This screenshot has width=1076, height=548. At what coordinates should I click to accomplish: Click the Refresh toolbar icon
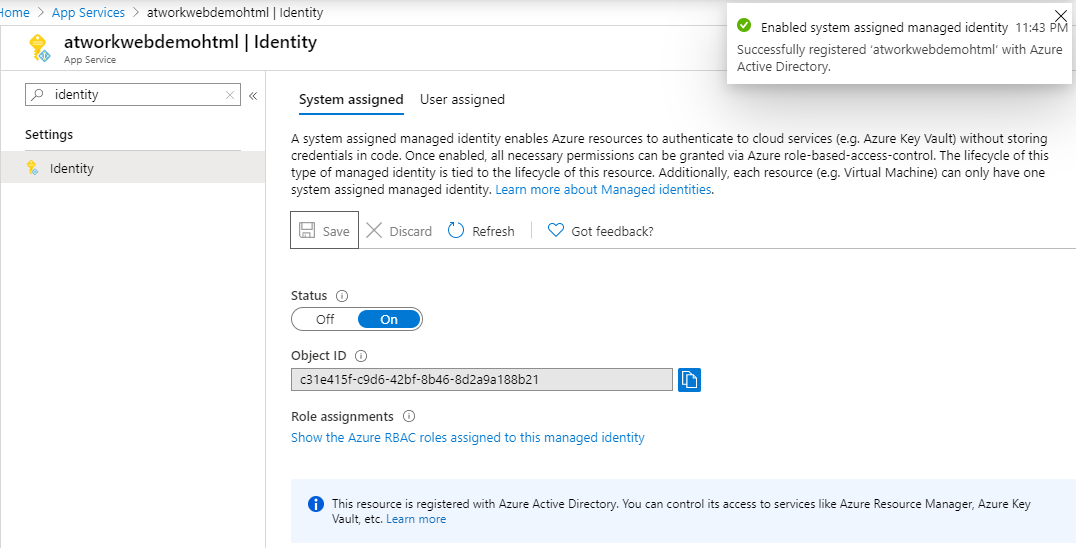point(456,231)
